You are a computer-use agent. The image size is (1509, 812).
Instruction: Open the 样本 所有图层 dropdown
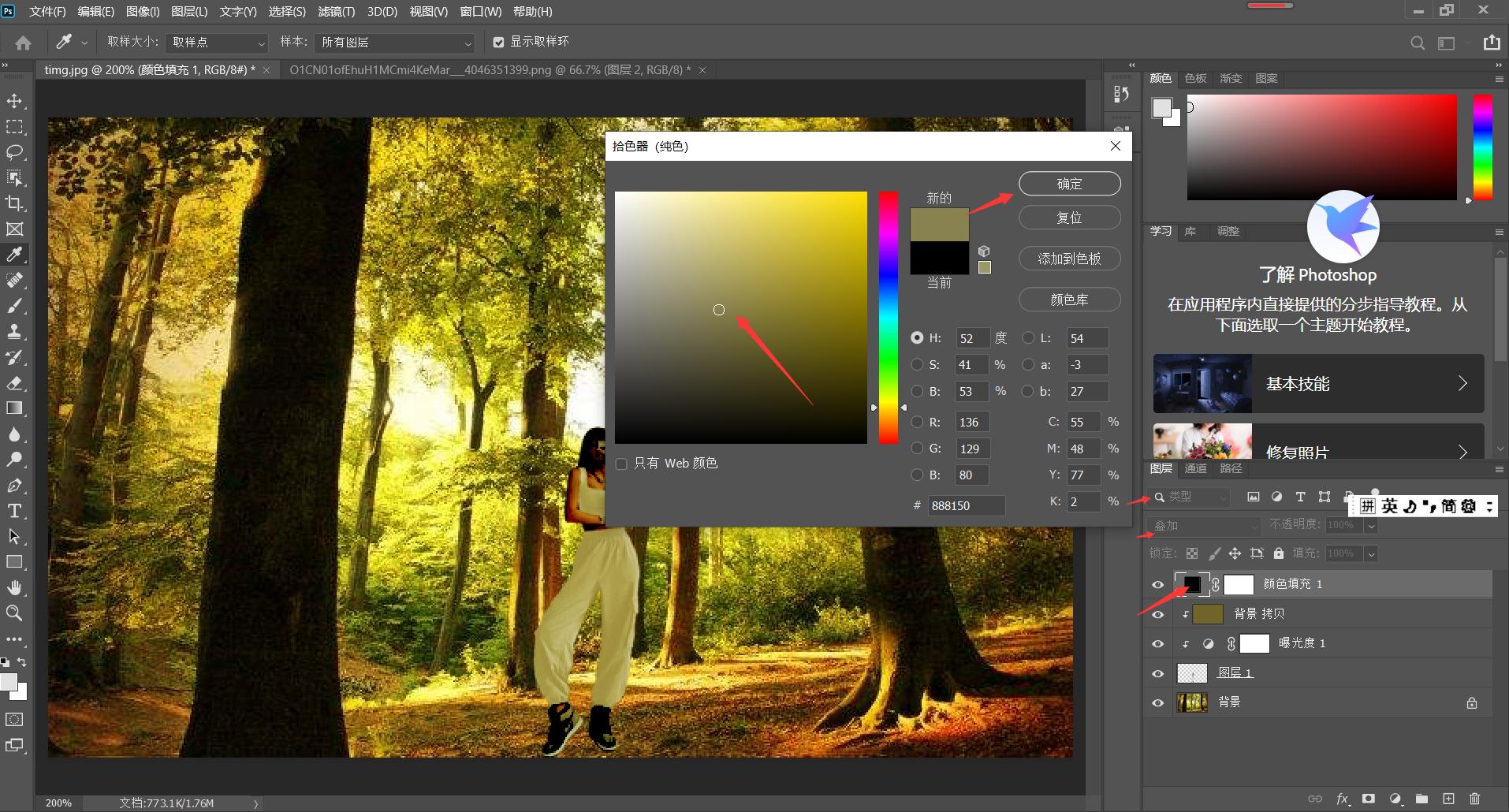pyautogui.click(x=395, y=43)
